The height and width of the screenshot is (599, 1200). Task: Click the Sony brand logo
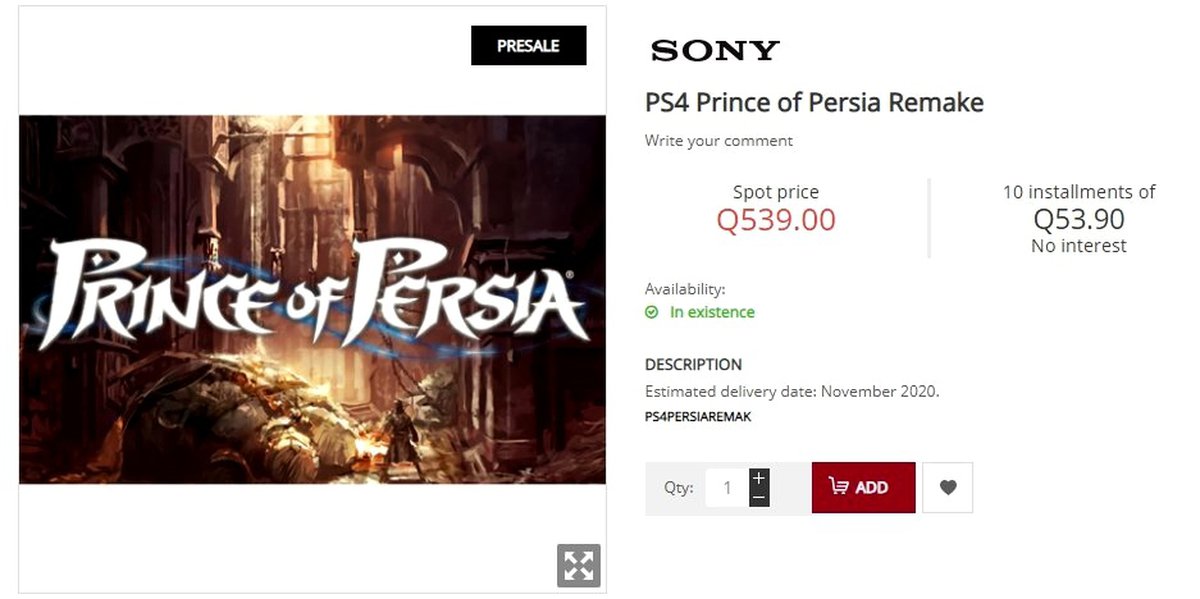point(715,50)
